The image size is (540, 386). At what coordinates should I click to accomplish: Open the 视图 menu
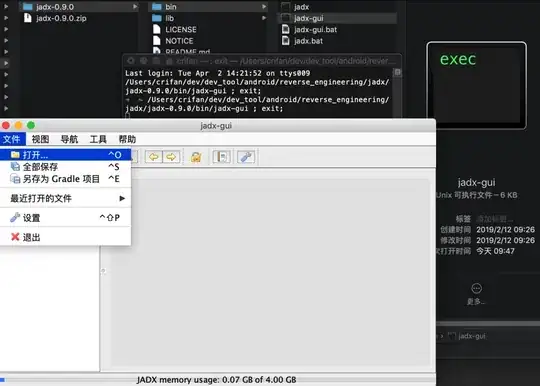point(40,139)
